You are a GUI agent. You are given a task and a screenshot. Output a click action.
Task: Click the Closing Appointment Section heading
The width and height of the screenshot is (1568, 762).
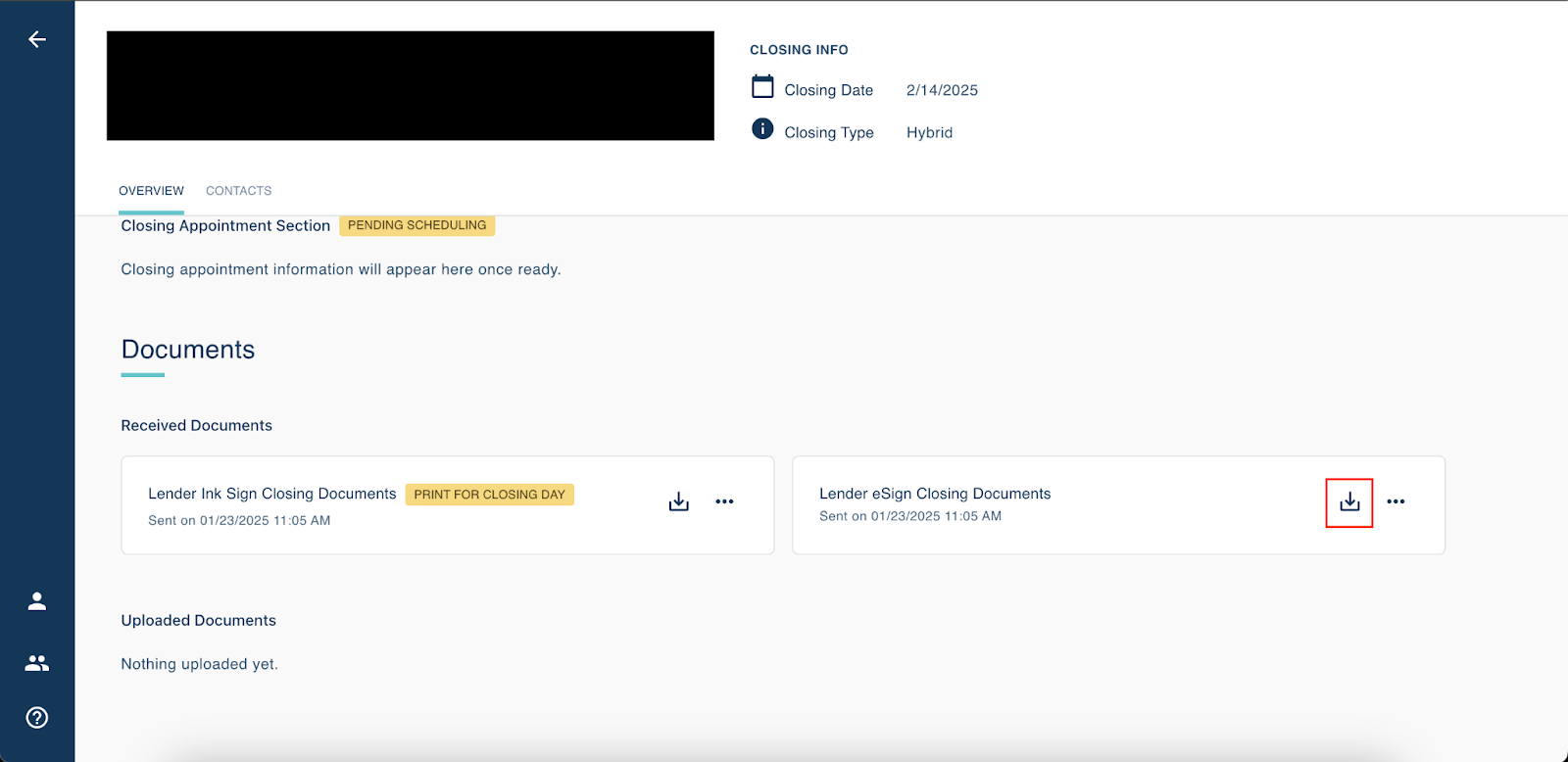pos(225,225)
